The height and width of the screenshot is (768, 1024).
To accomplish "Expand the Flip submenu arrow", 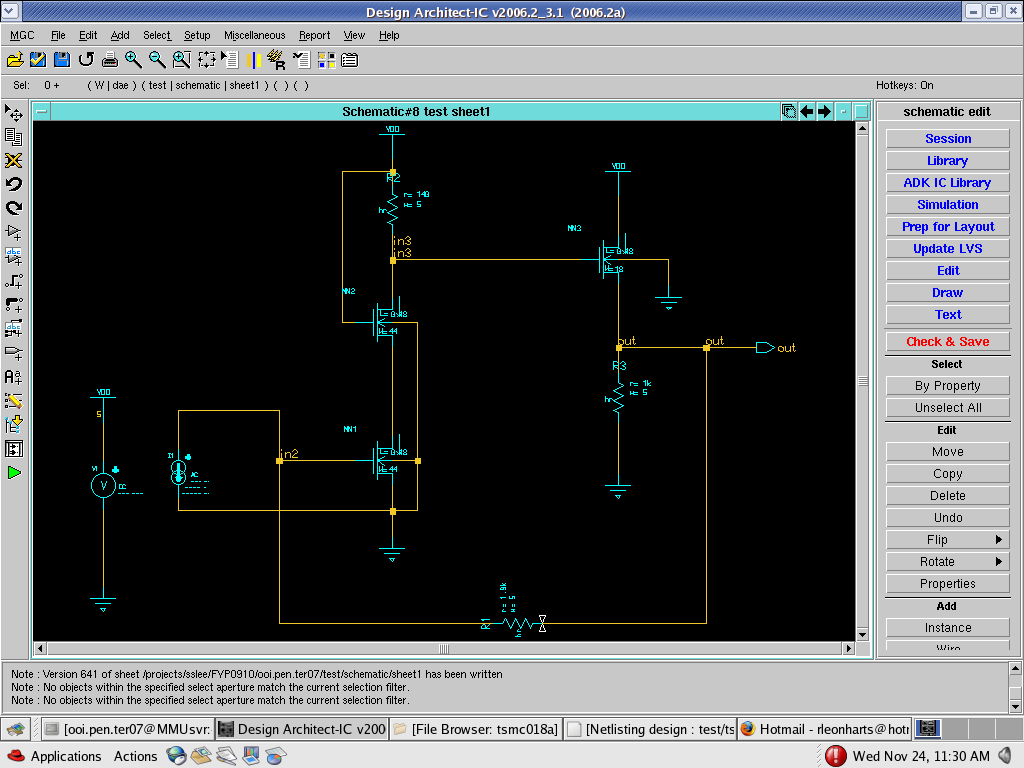I will tap(998, 540).
